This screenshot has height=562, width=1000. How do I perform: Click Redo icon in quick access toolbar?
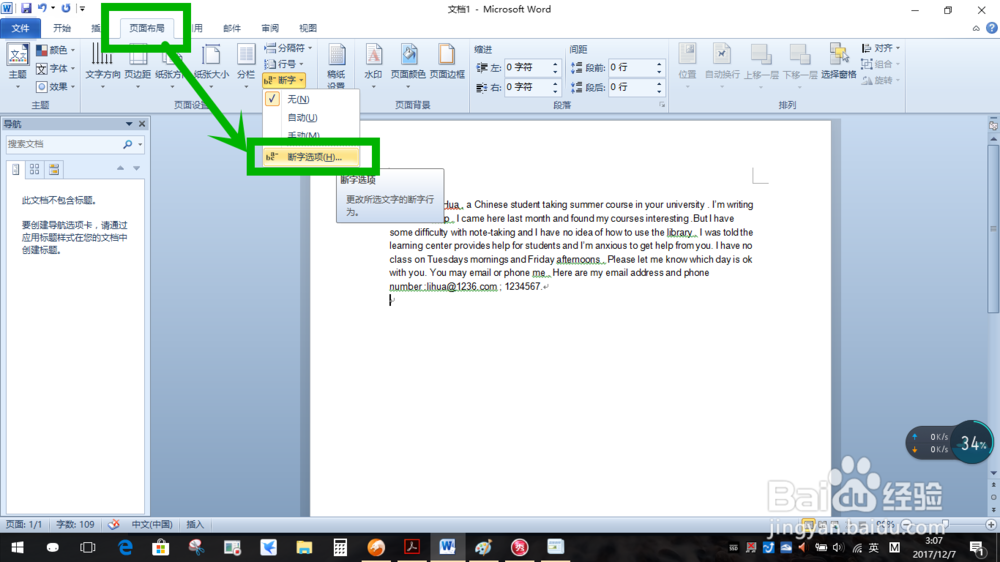pos(66,8)
